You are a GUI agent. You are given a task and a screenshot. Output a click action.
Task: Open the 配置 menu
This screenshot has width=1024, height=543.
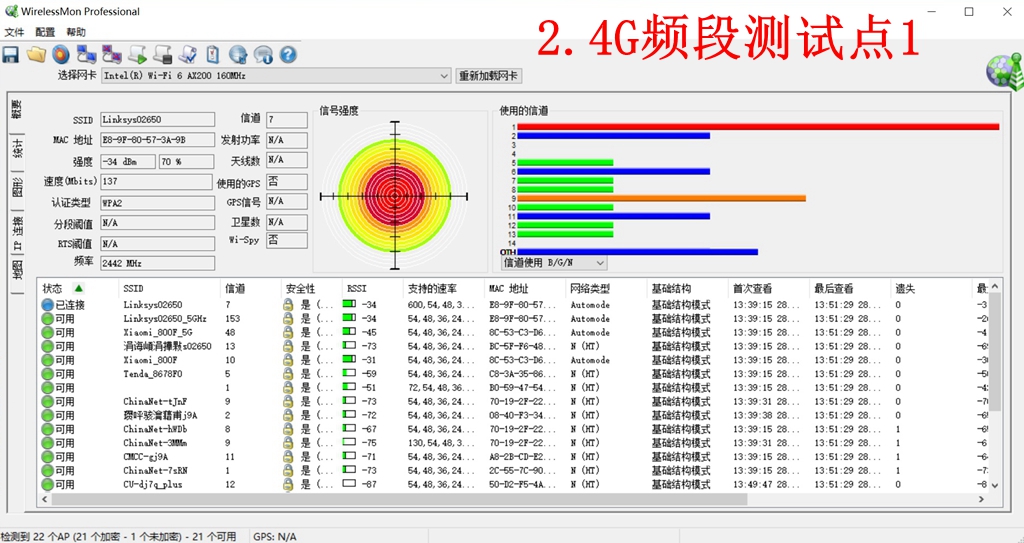[45, 32]
